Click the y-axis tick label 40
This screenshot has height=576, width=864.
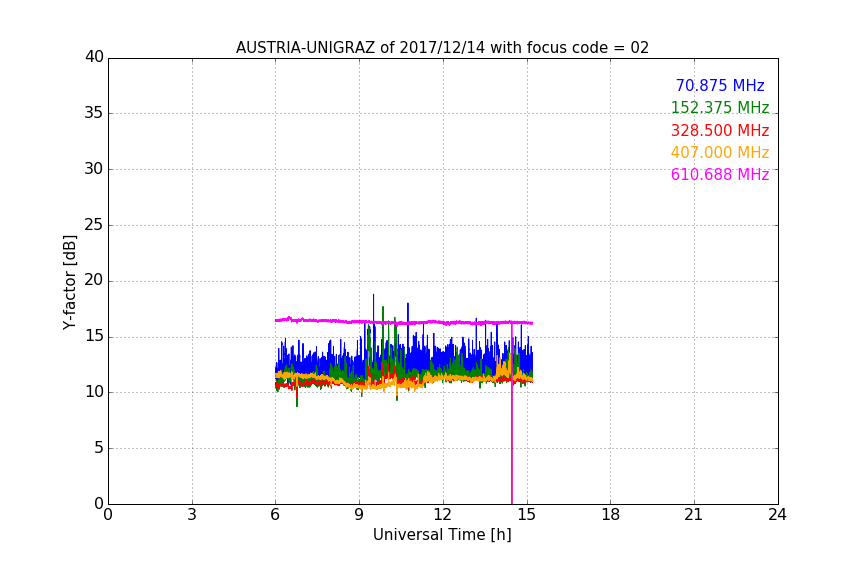(x=94, y=57)
